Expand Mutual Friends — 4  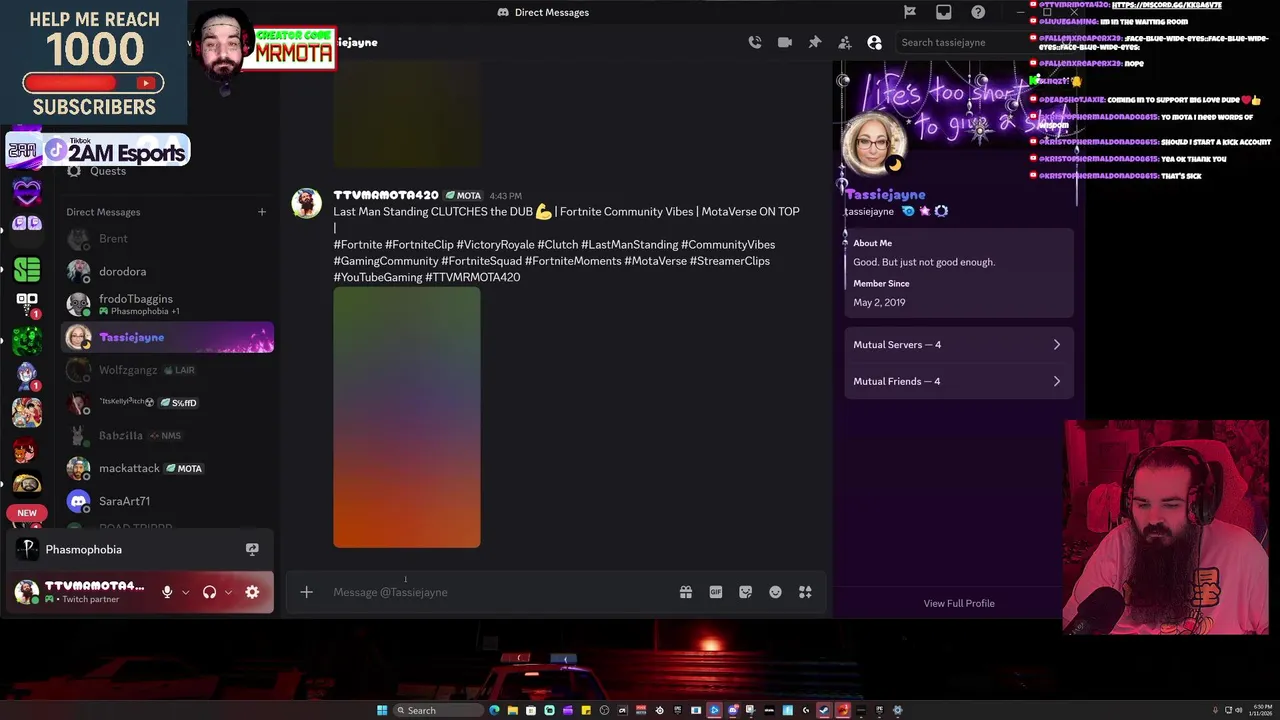point(959,381)
